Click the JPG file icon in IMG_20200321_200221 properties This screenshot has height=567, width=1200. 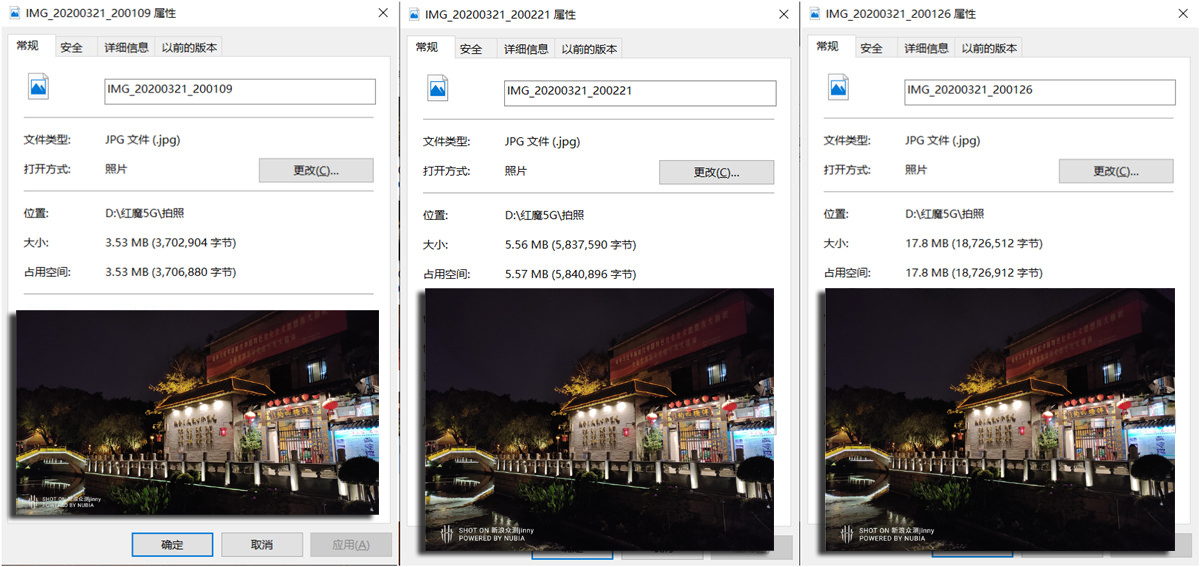[x=438, y=88]
